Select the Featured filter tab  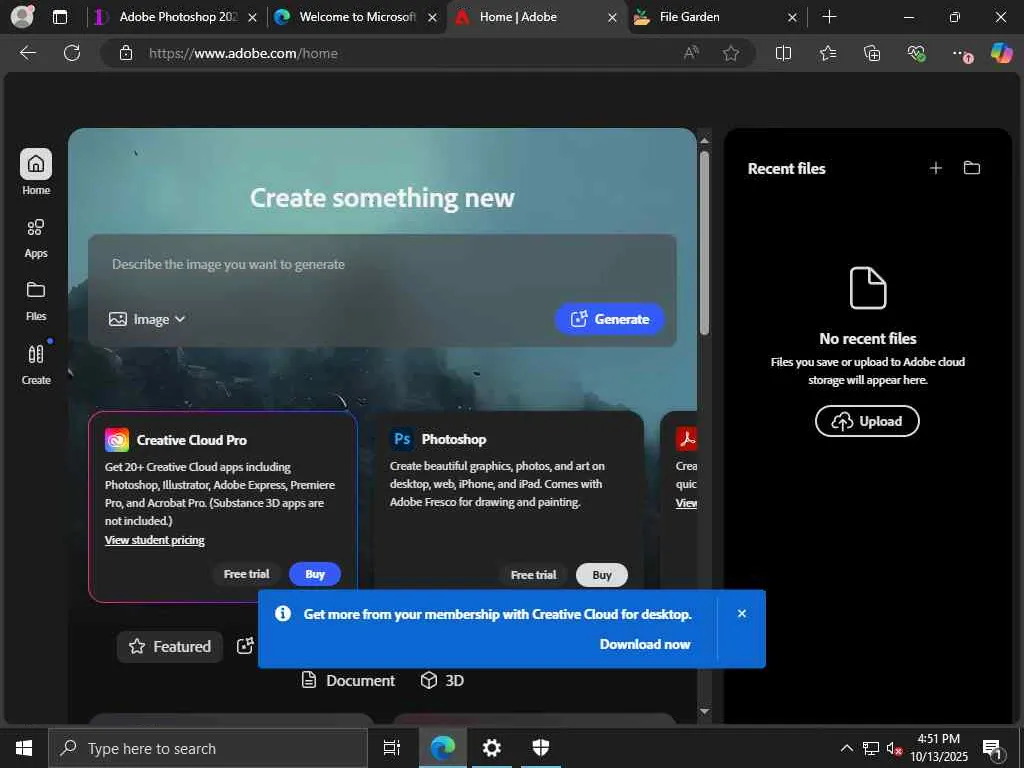tap(170, 647)
